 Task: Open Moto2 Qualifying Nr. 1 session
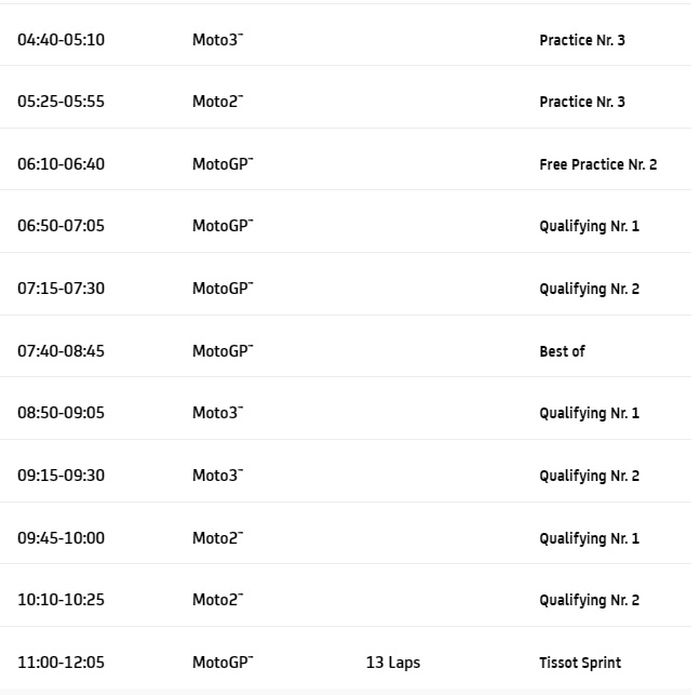tap(589, 538)
